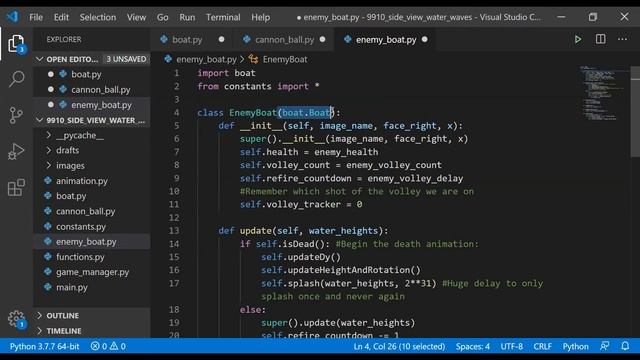Open boat.py in the project file tree
The width and height of the screenshot is (640, 360).
tap(71, 196)
